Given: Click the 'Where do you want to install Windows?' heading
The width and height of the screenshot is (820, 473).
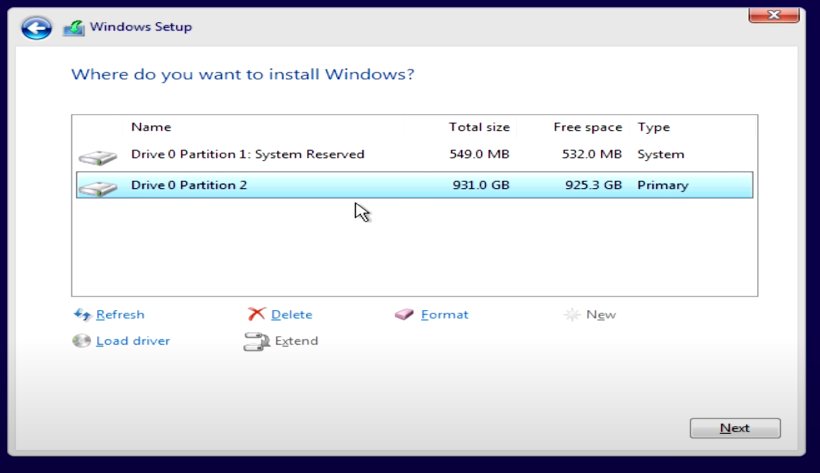Looking at the screenshot, I should click(x=243, y=74).
